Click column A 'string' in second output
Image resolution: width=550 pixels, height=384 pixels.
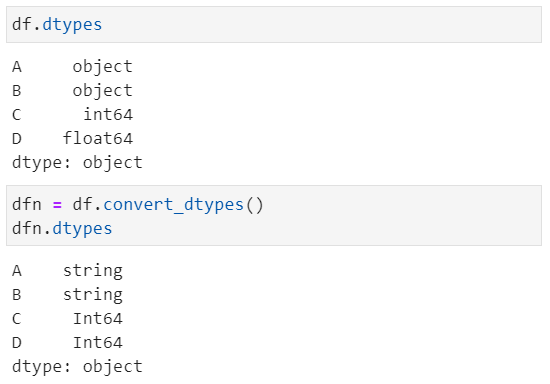[93, 271]
